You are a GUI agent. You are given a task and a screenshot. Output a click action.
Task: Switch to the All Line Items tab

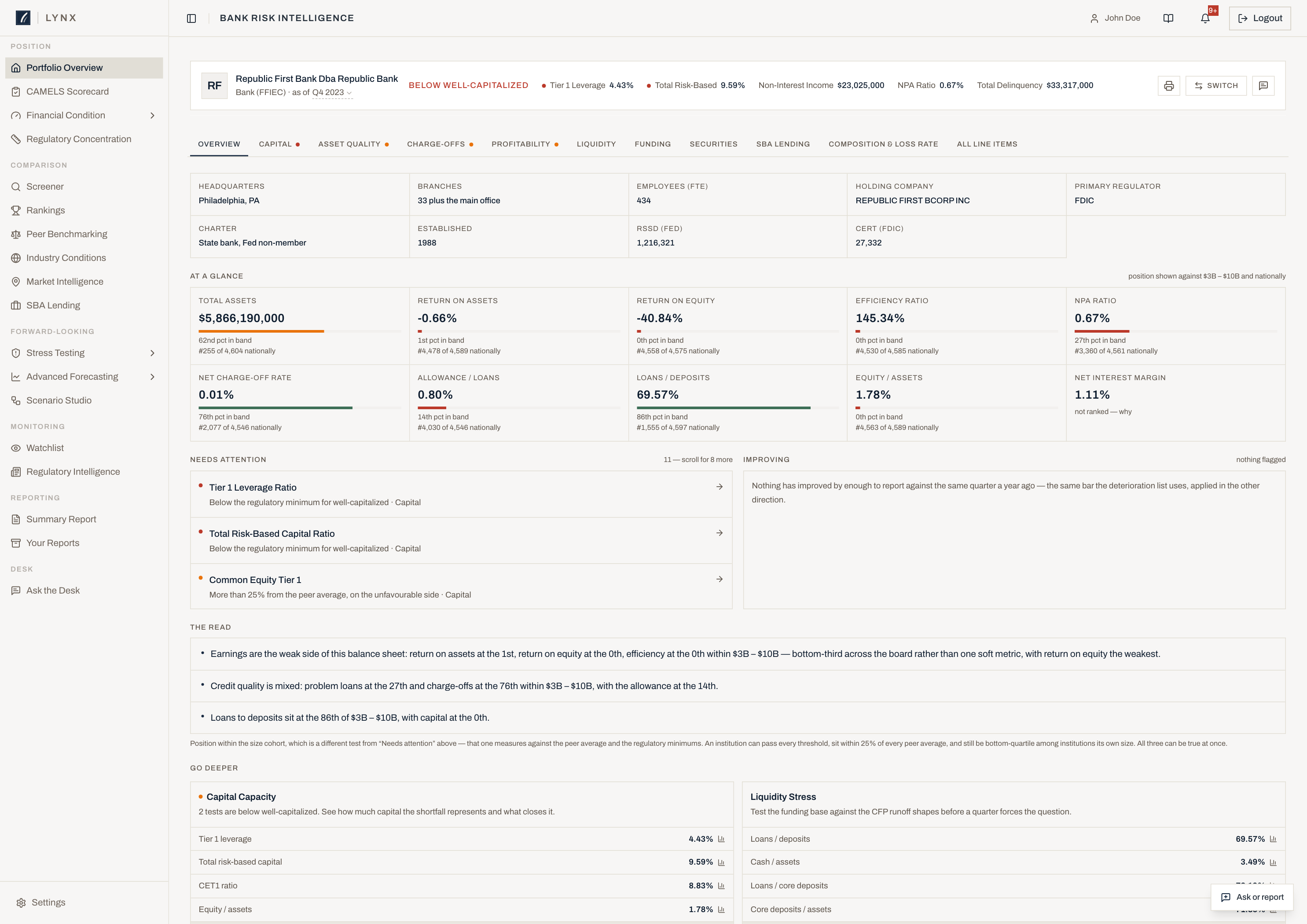tap(987, 144)
